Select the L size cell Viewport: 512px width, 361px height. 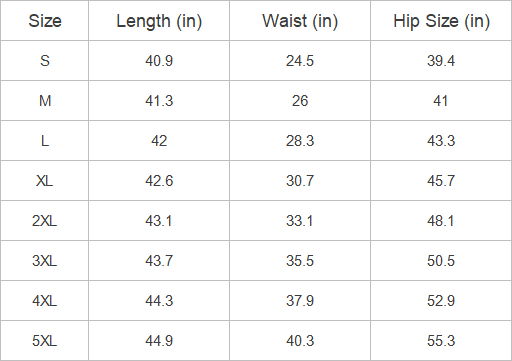pyautogui.click(x=45, y=141)
